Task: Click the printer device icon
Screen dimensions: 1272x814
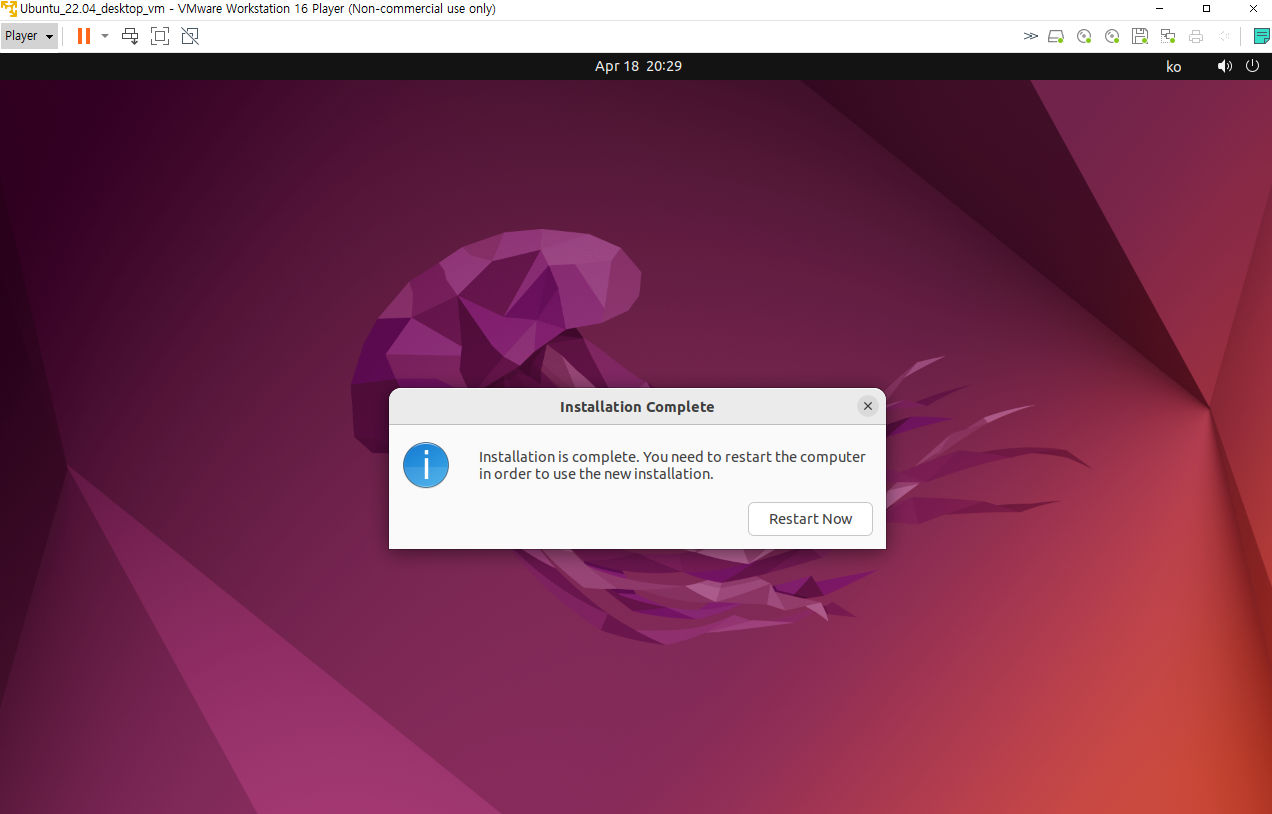Action: 1196,37
